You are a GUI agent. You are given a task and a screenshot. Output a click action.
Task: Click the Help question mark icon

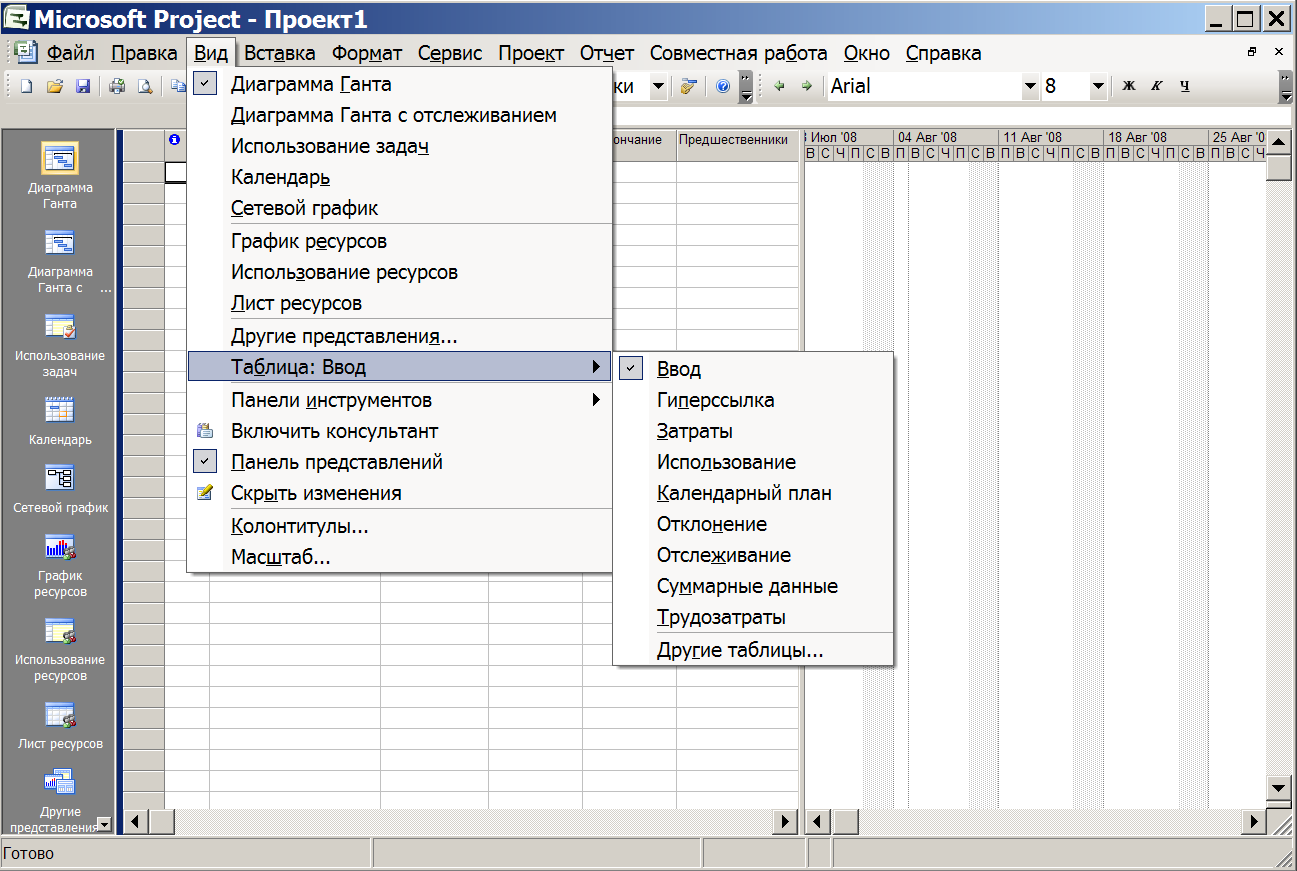pos(723,87)
